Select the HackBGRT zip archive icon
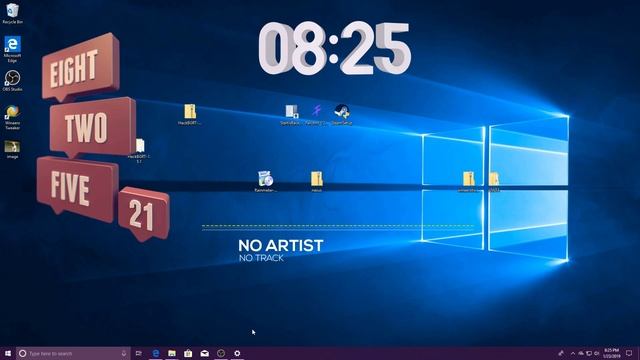The height and width of the screenshot is (360, 640). click(x=190, y=114)
